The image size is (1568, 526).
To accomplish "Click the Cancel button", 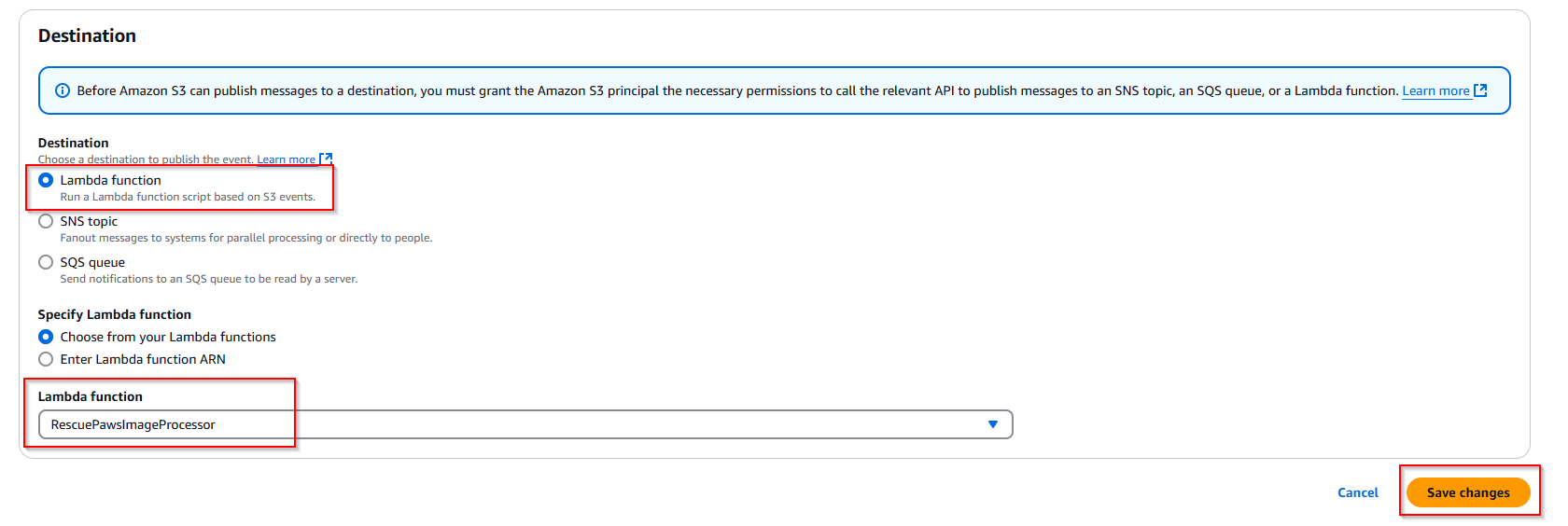I will pyautogui.click(x=1358, y=492).
